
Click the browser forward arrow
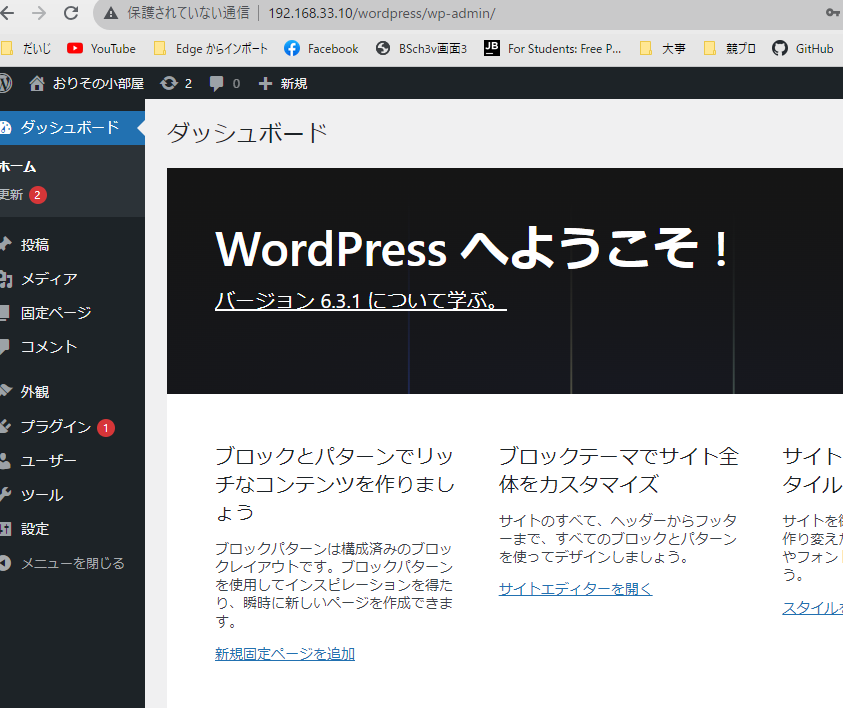39,13
